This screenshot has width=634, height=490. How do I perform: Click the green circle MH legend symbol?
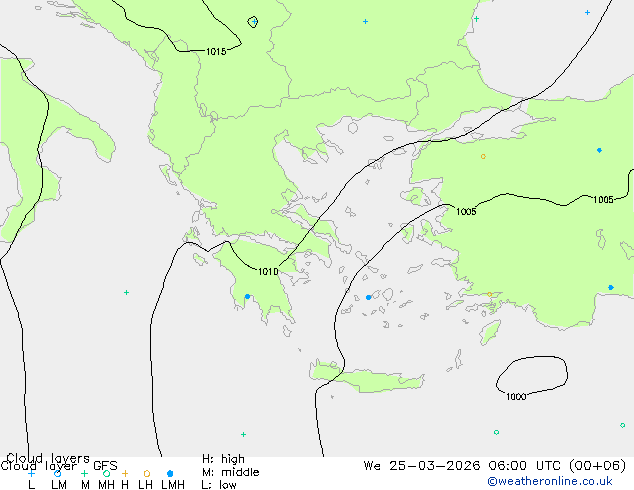pyautogui.click(x=106, y=473)
